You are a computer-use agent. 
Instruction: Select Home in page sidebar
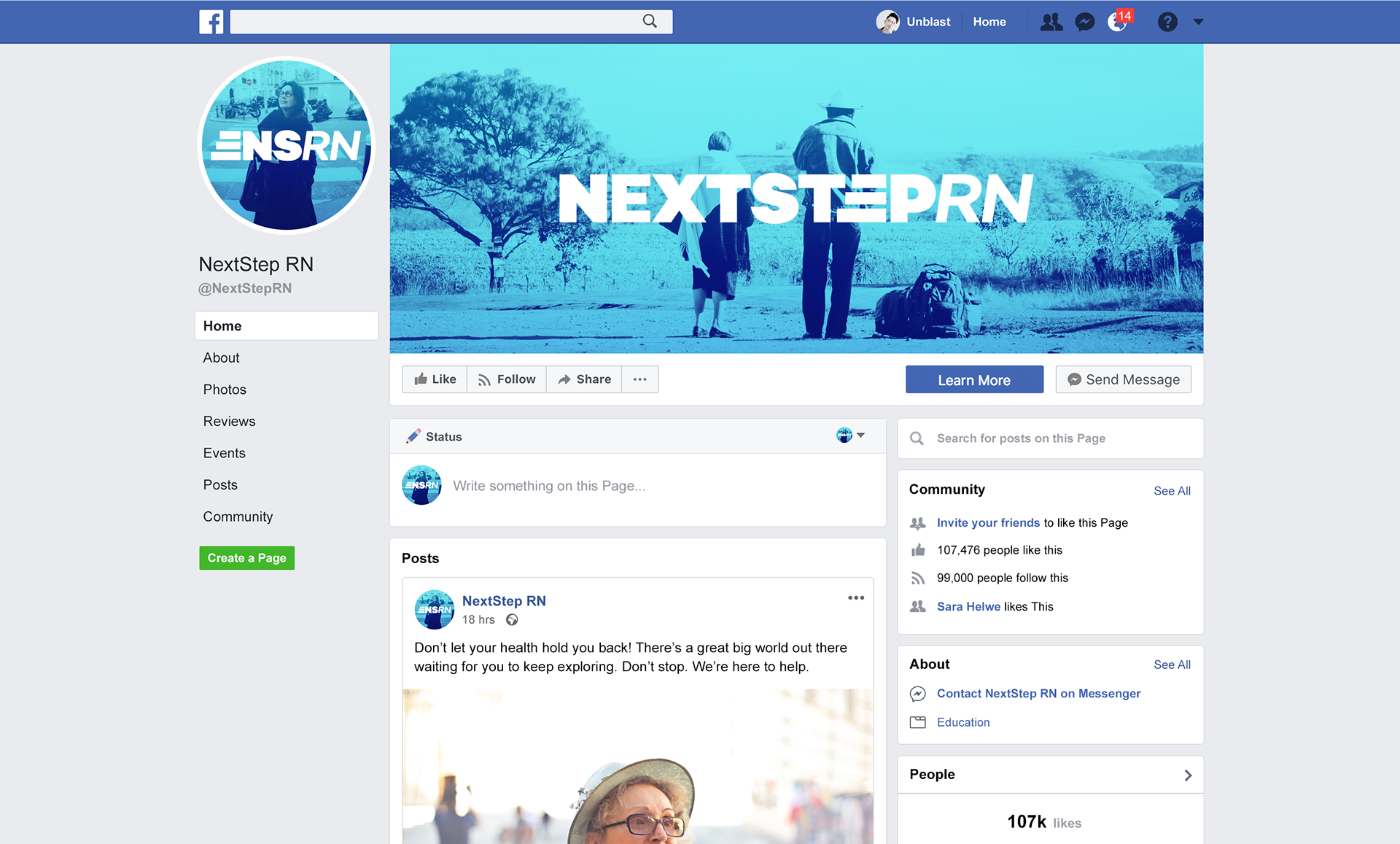(287, 325)
